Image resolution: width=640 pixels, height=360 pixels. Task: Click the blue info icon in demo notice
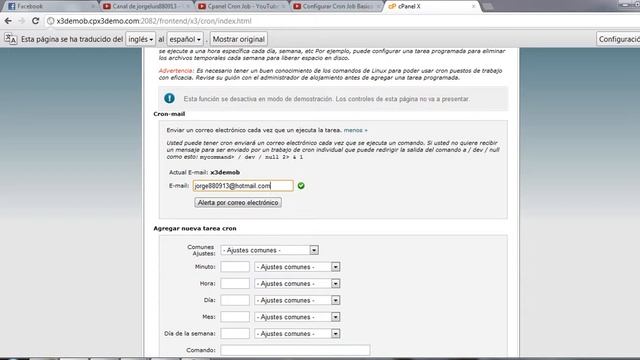169,98
